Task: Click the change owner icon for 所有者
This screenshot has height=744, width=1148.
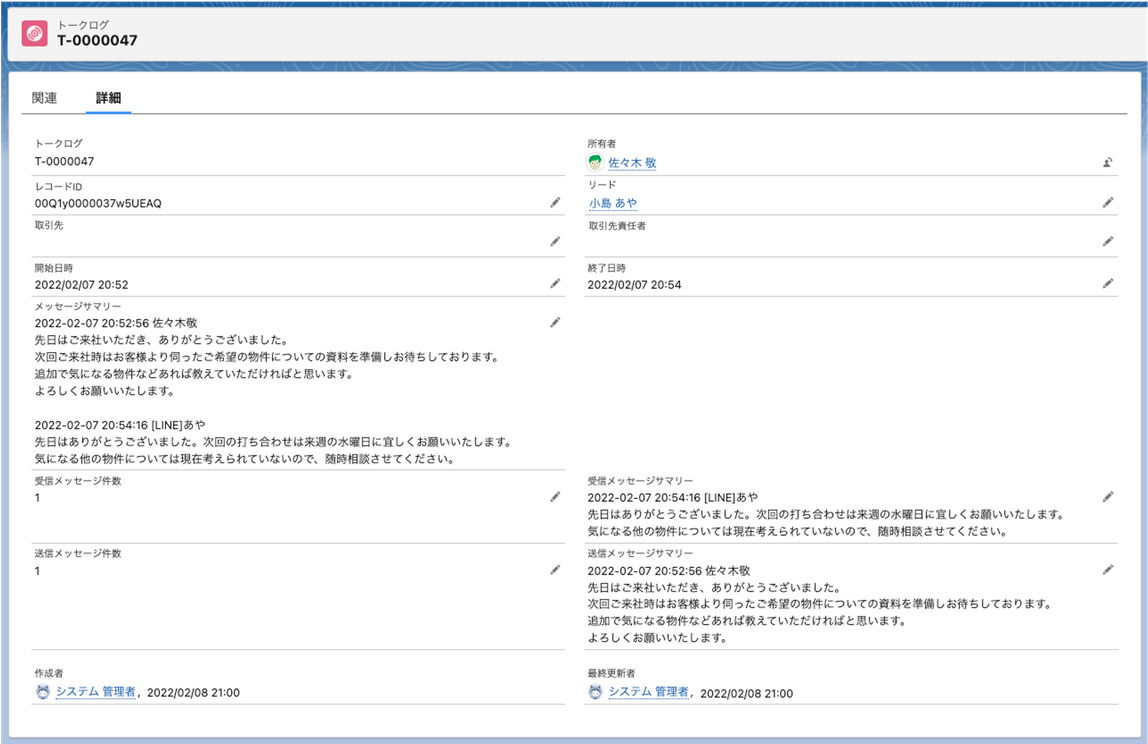Action: 1108,163
